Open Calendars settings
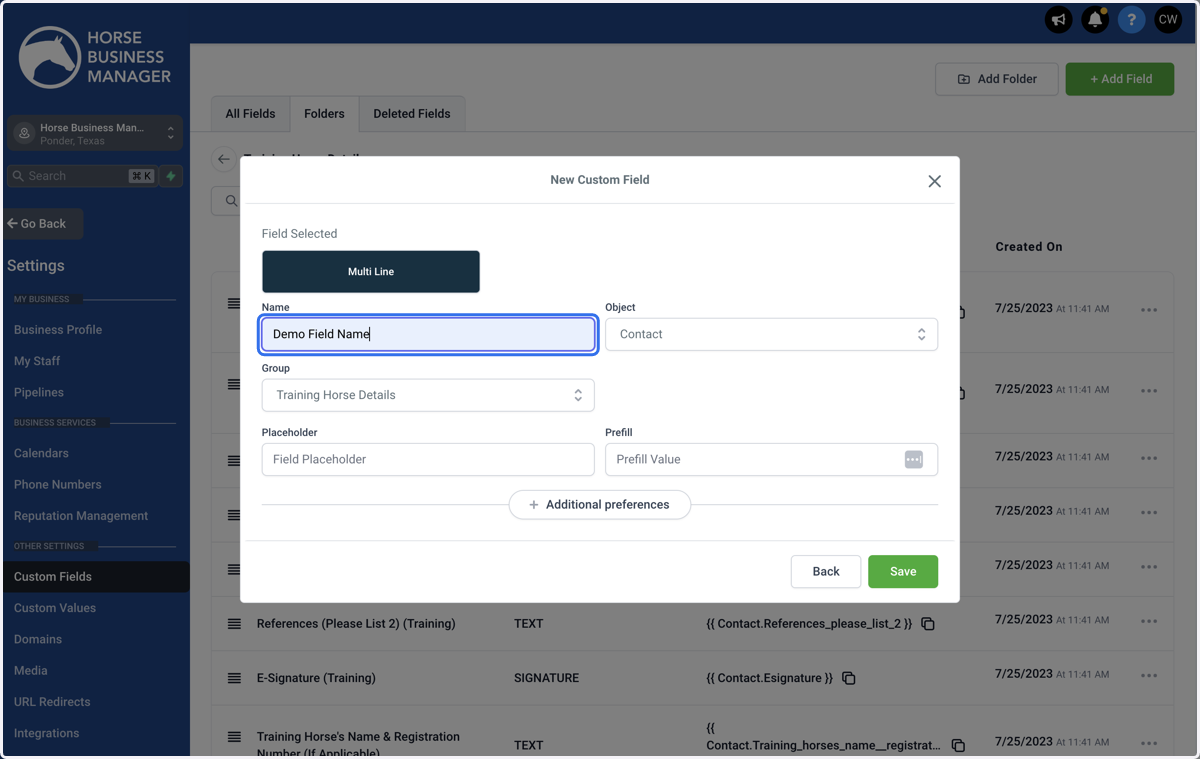Image resolution: width=1200 pixels, height=759 pixels. tap(41, 453)
